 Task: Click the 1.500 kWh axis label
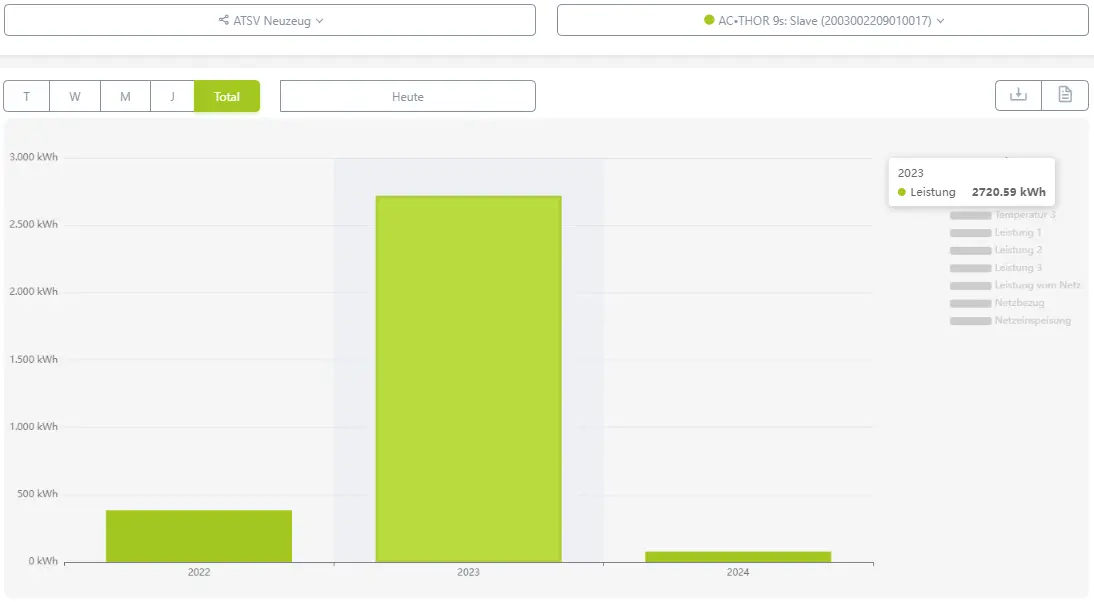click(x=33, y=359)
